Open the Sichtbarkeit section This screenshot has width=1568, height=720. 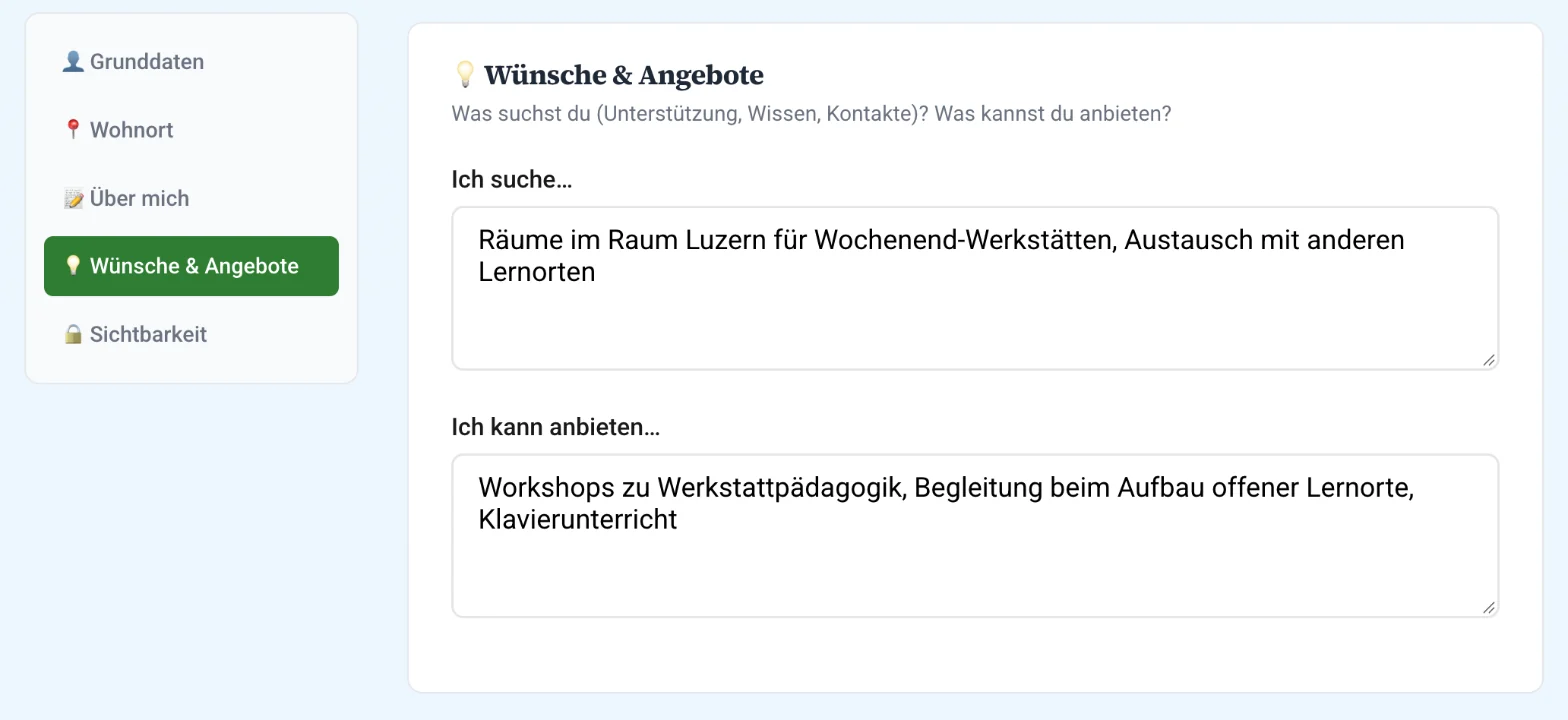[x=191, y=334]
